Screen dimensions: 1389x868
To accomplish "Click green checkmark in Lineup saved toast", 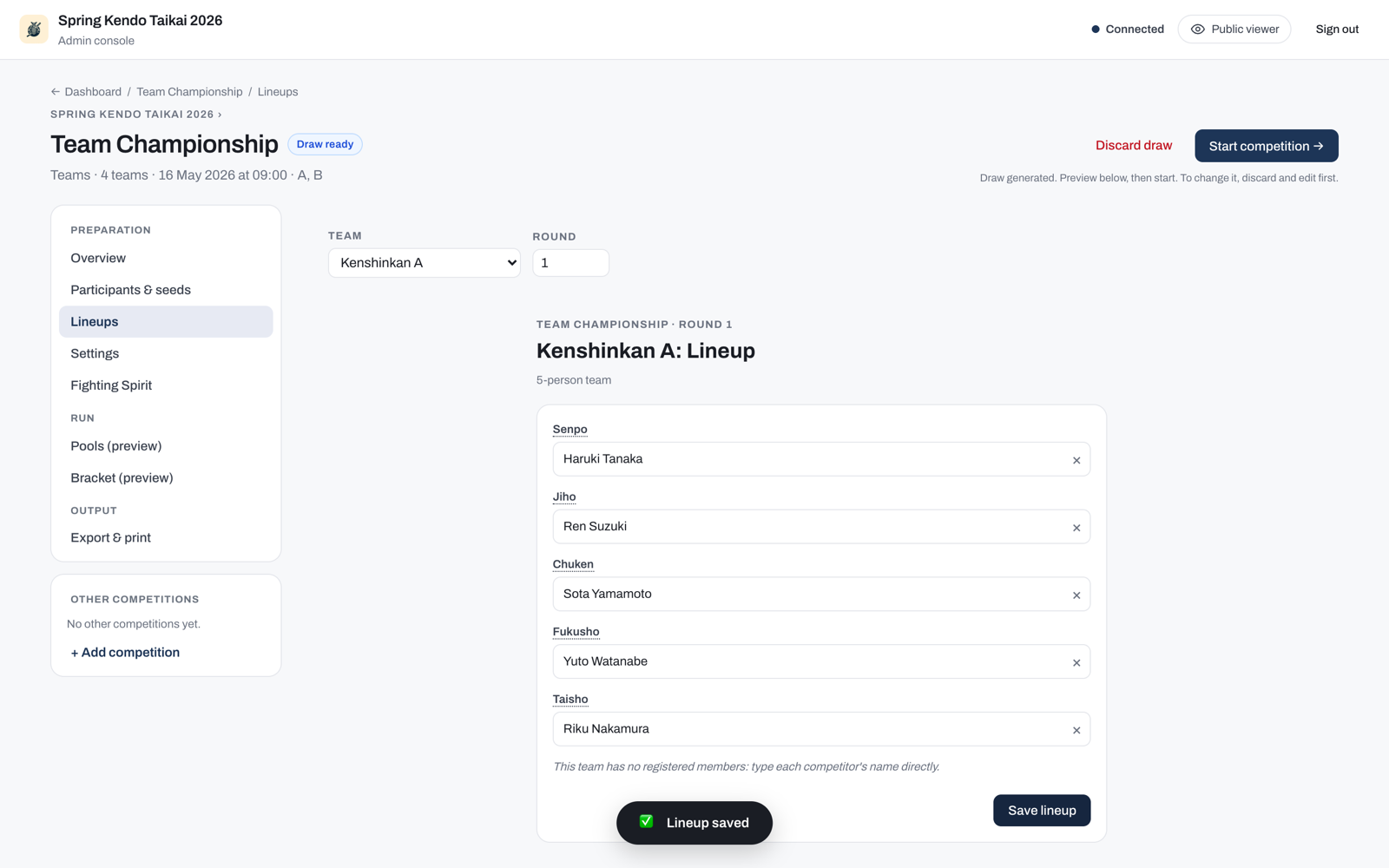I will 646,821.
